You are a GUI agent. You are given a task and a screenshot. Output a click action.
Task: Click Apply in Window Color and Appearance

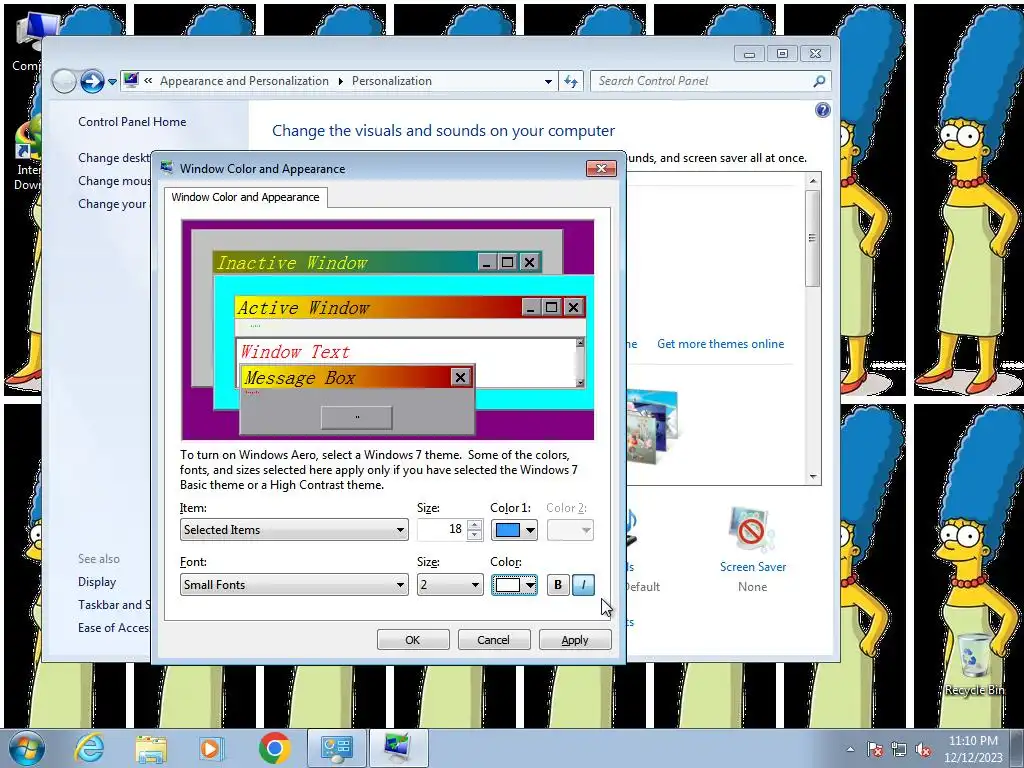pyautogui.click(x=575, y=640)
